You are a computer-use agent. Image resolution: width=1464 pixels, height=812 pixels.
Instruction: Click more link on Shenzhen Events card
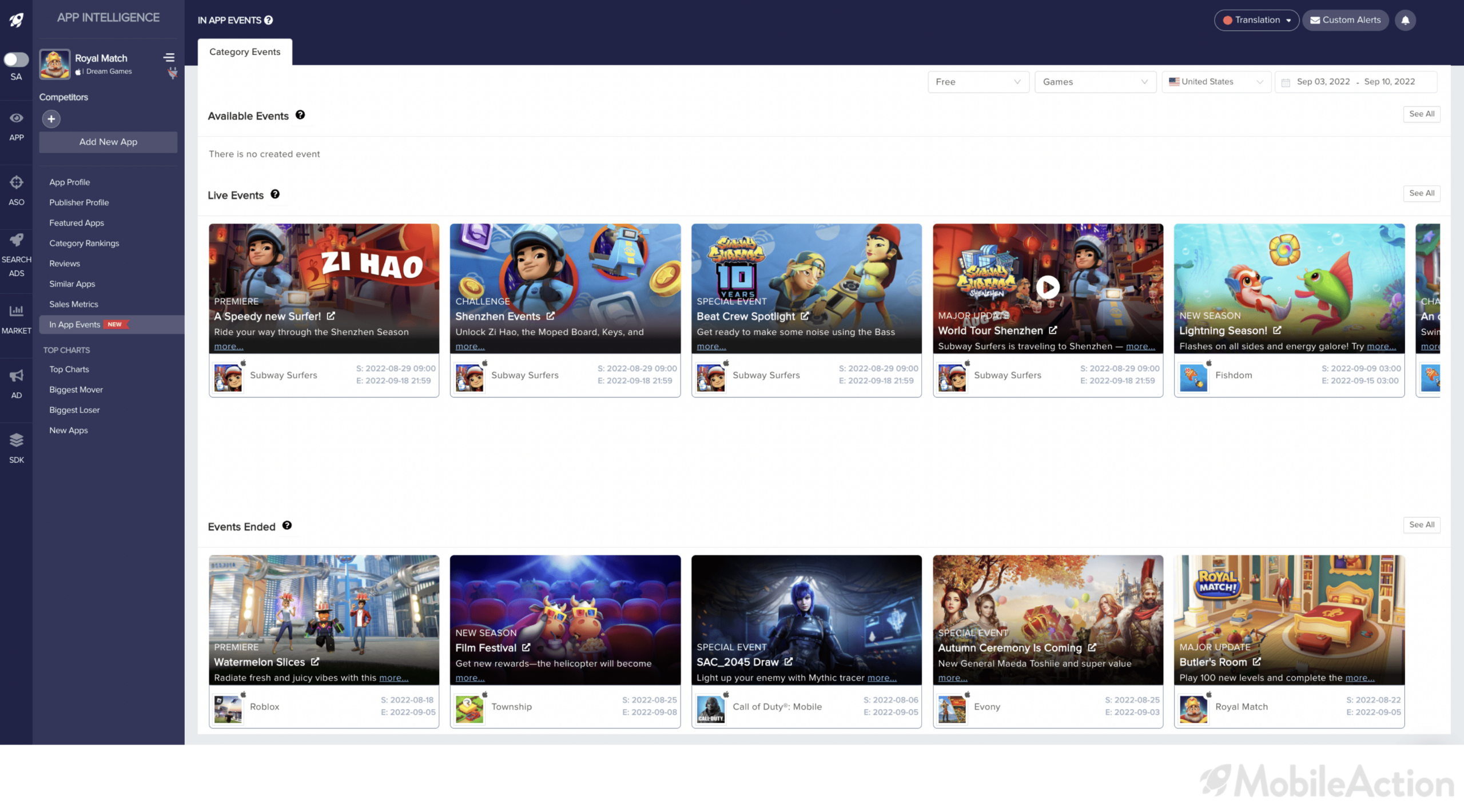(470, 347)
